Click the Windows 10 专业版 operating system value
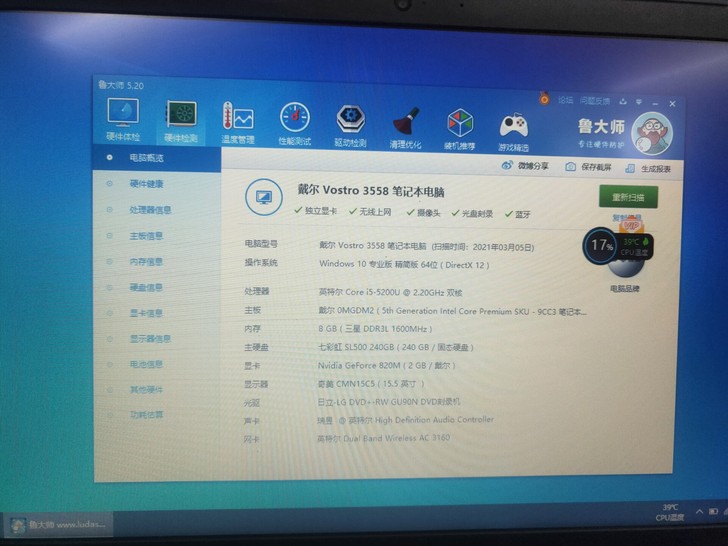Image resolution: width=728 pixels, height=546 pixels. pos(404,265)
